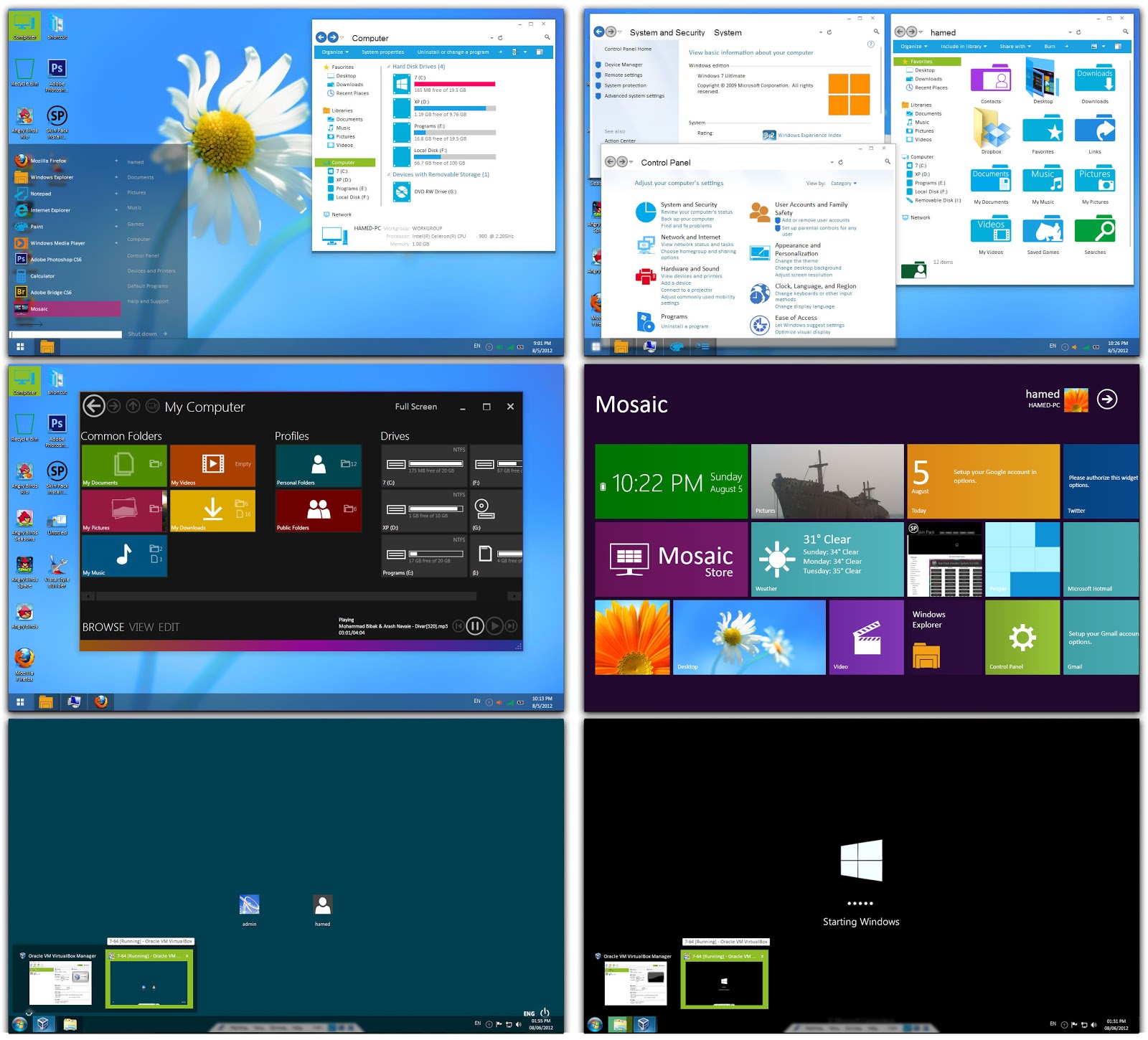1148x1040 pixels.
Task: Open the yellow My Downloads tile
Action: 212,511
